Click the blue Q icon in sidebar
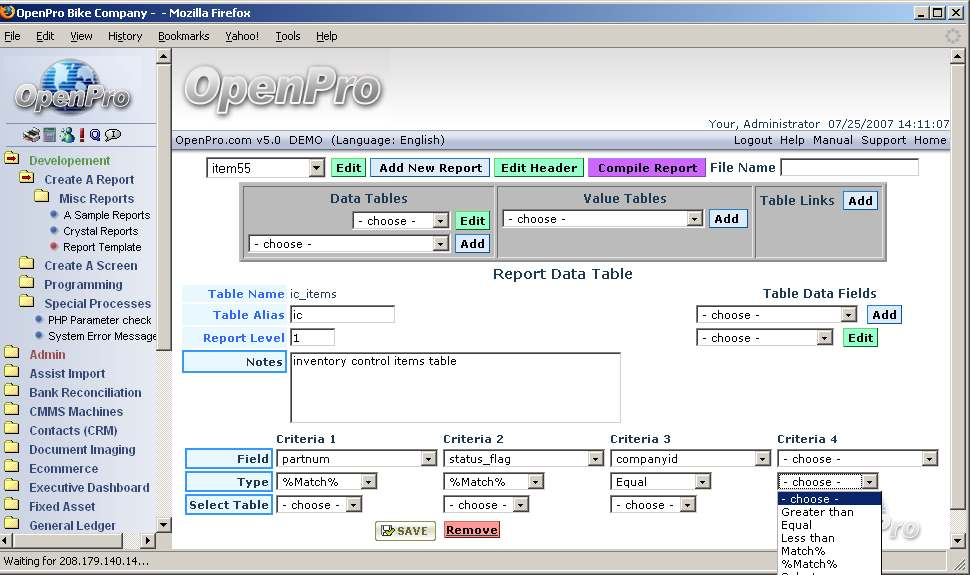This screenshot has width=970, height=575. click(95, 135)
